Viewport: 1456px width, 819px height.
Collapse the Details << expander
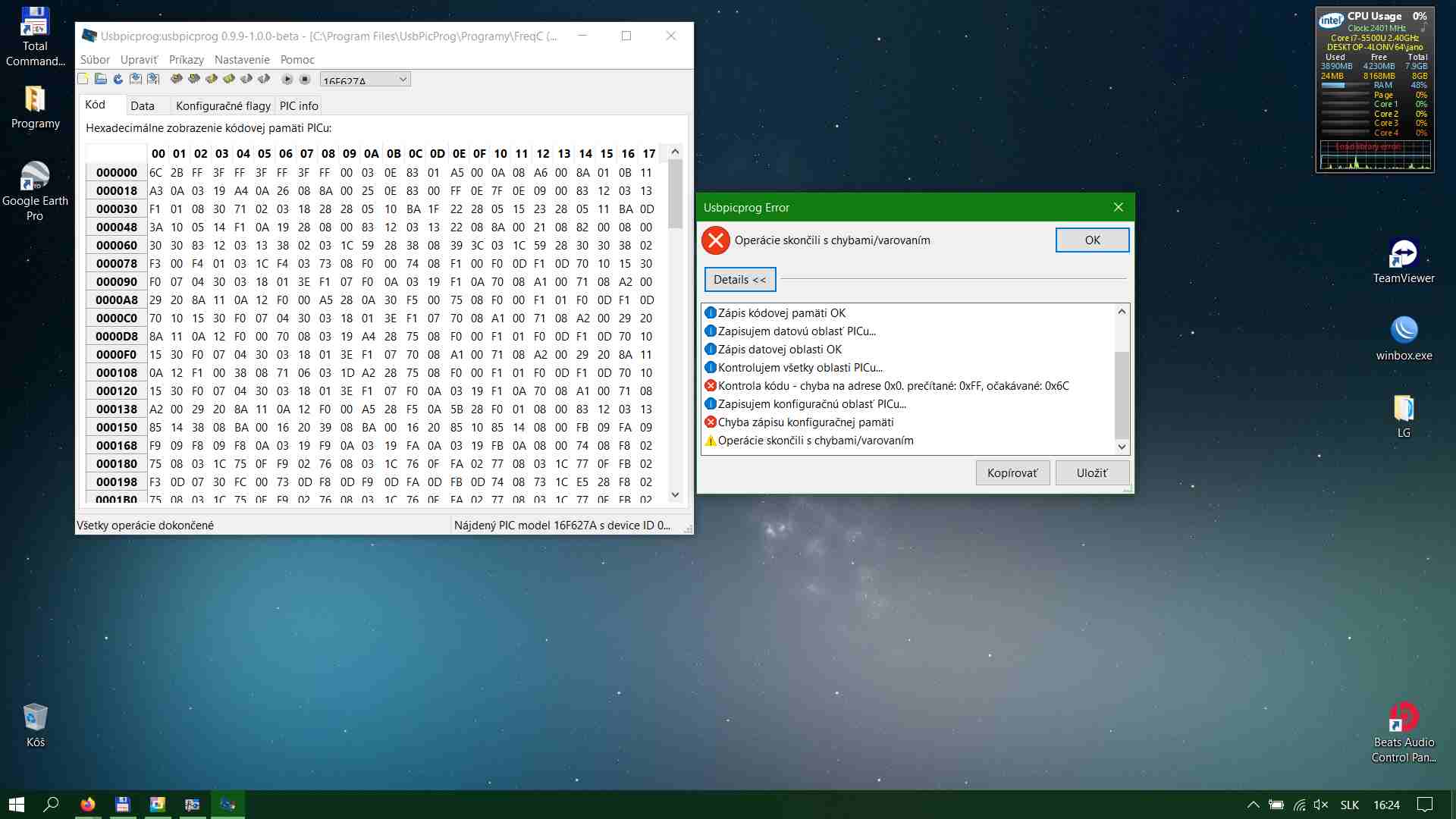(x=740, y=280)
